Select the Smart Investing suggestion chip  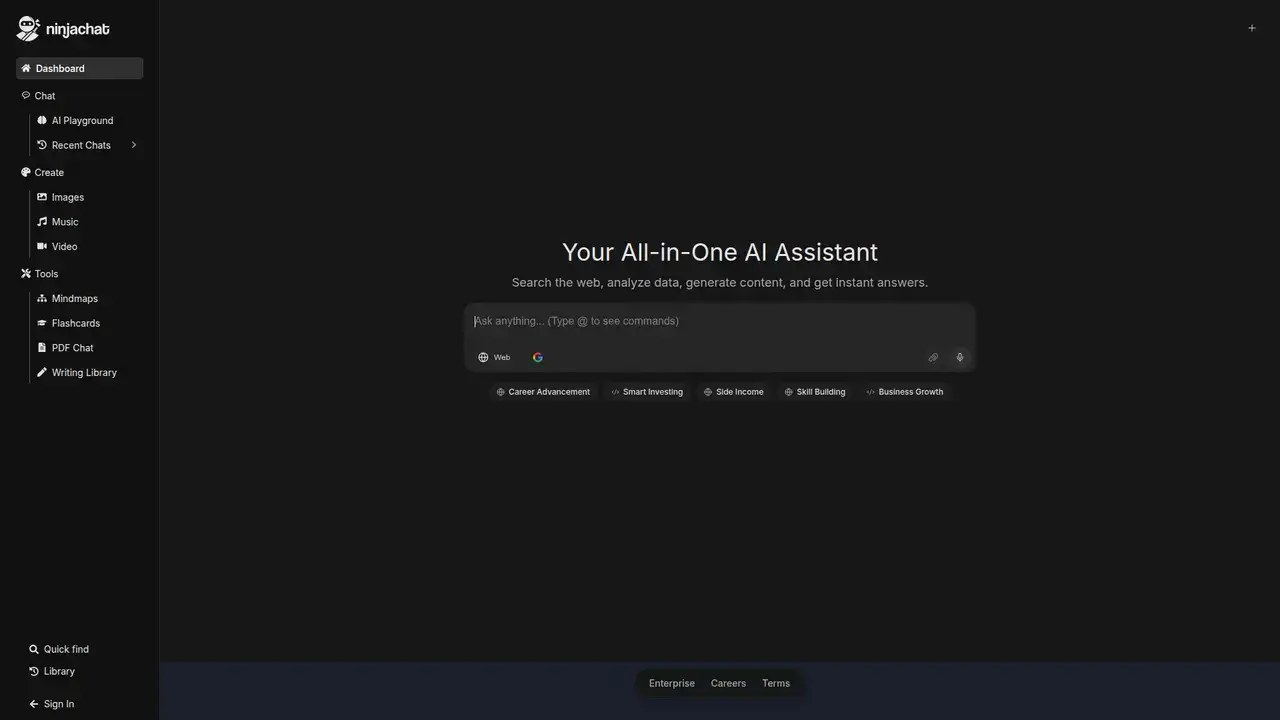coord(647,392)
